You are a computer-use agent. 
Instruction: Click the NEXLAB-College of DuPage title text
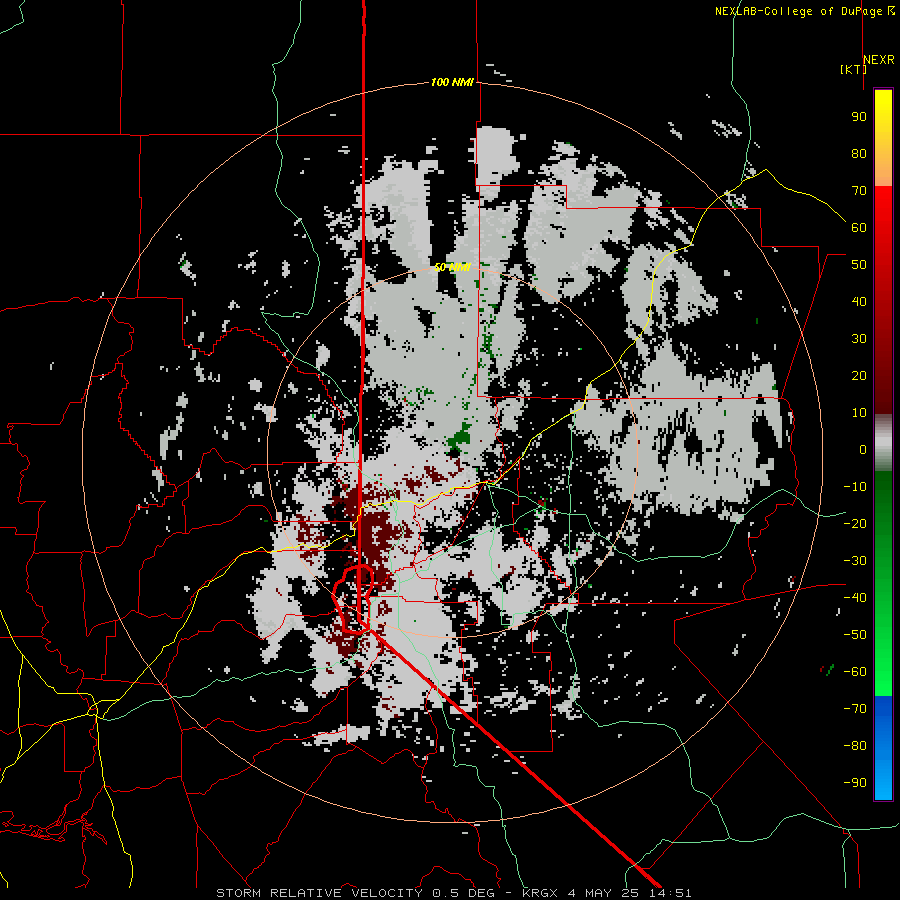[798, 11]
